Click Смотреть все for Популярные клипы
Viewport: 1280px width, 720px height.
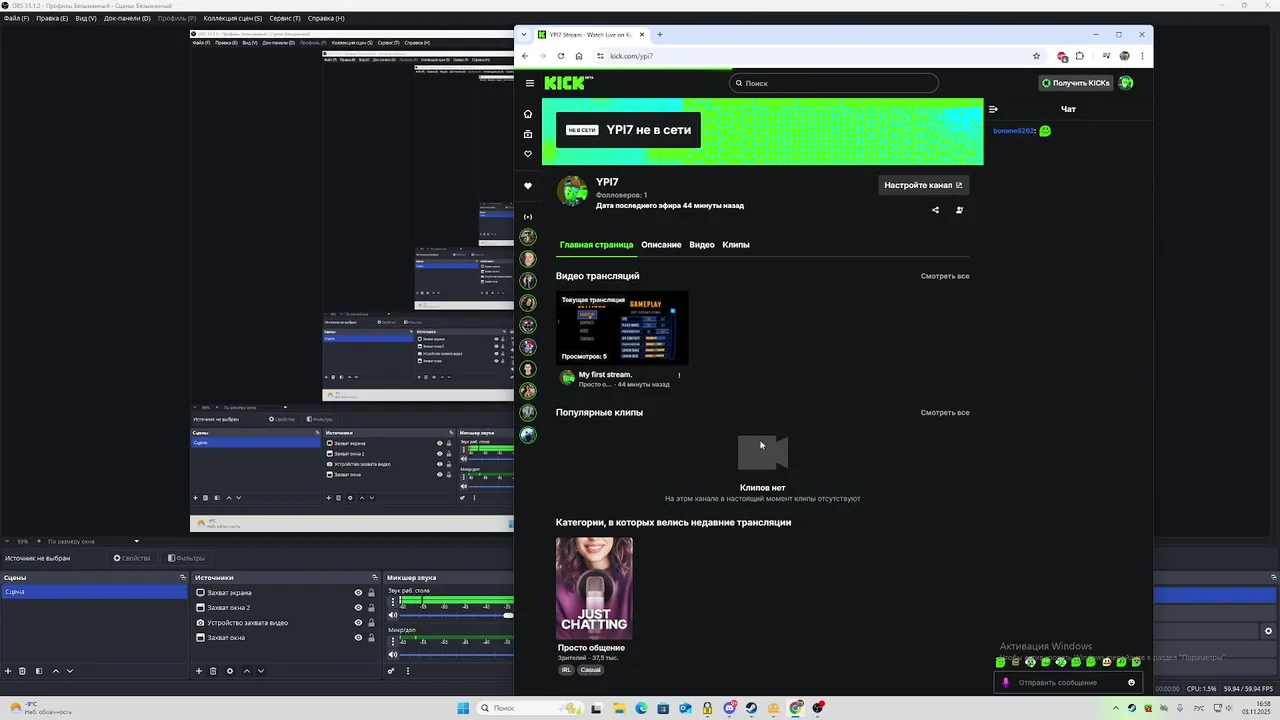coord(945,413)
